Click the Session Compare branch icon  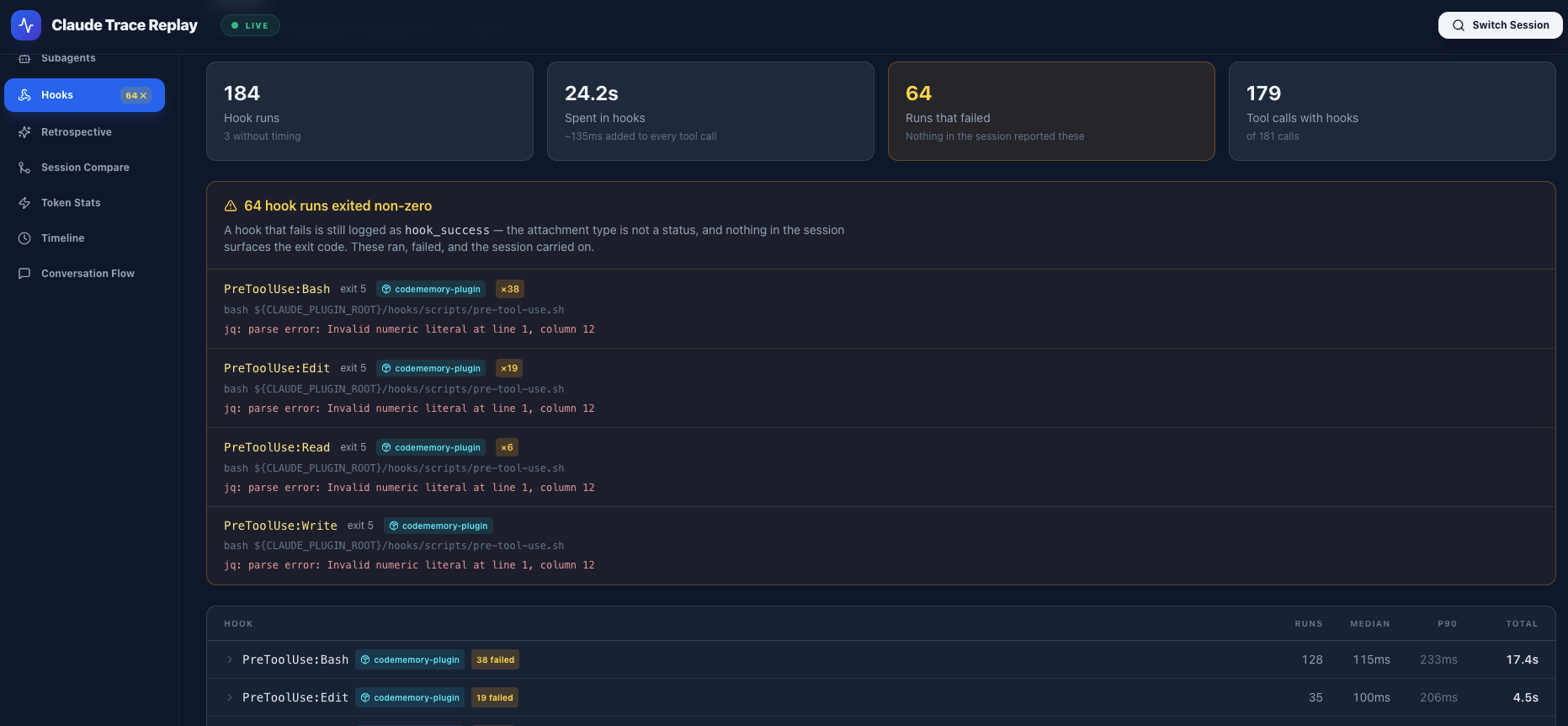click(x=24, y=168)
